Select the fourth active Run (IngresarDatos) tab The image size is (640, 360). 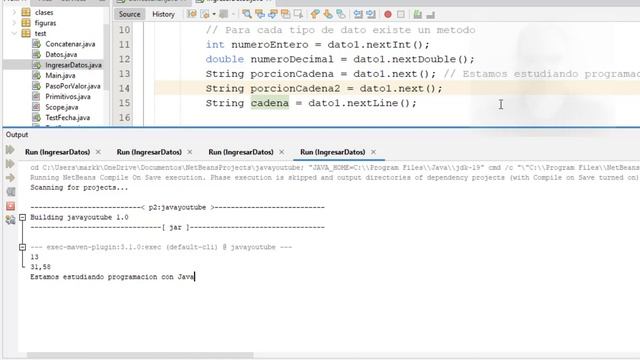333,152
